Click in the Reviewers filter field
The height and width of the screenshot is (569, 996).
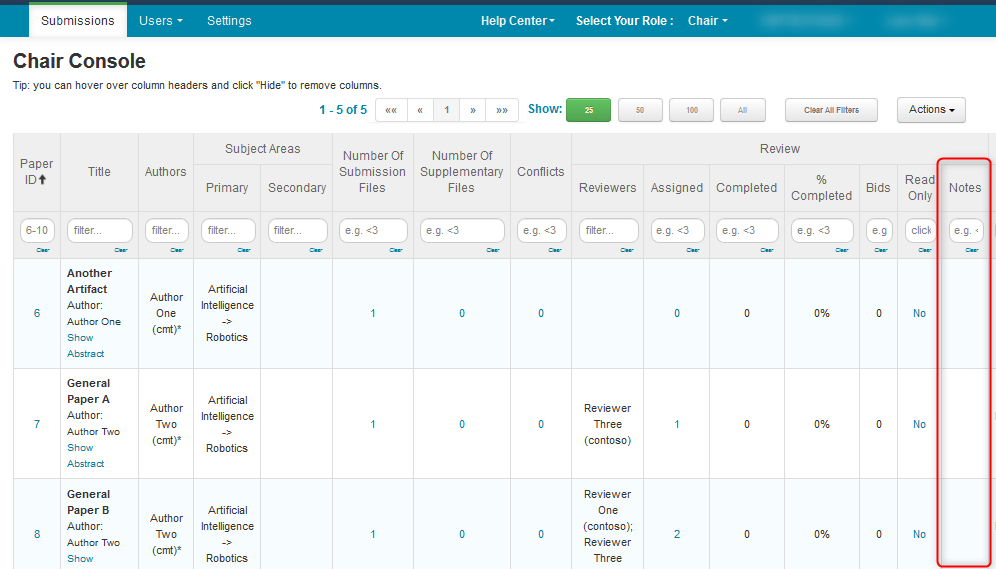[607, 231]
